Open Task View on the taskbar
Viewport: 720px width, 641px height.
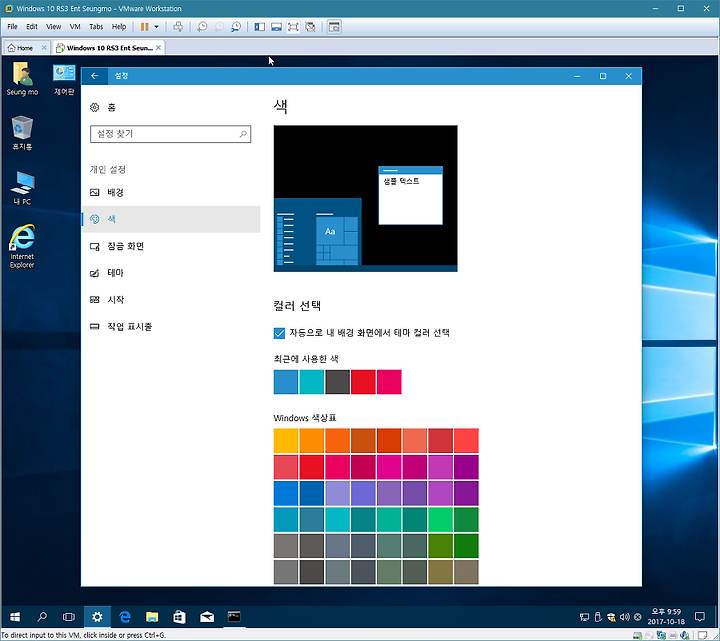point(69,617)
